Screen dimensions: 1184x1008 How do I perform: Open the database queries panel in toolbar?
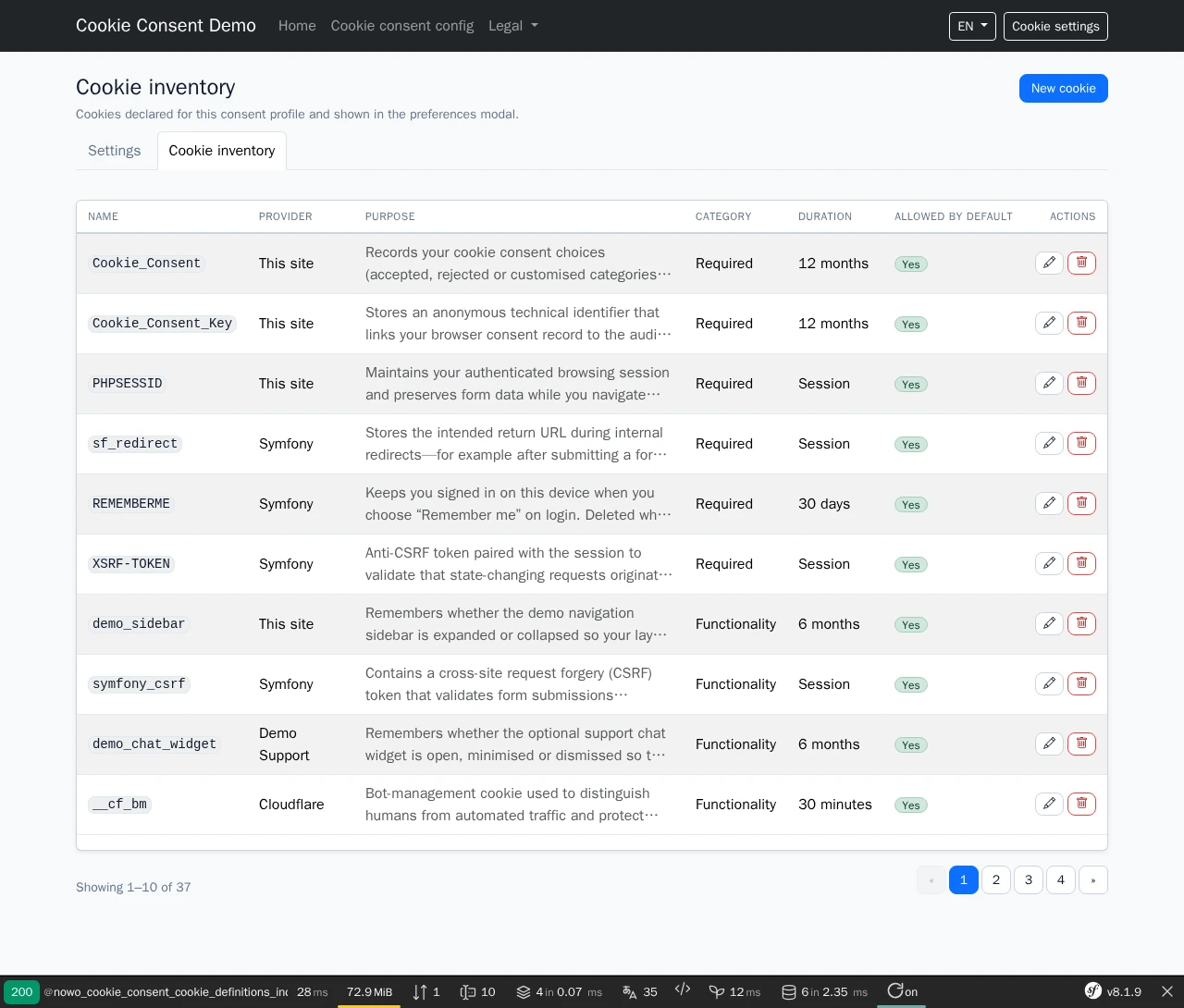click(x=825, y=991)
